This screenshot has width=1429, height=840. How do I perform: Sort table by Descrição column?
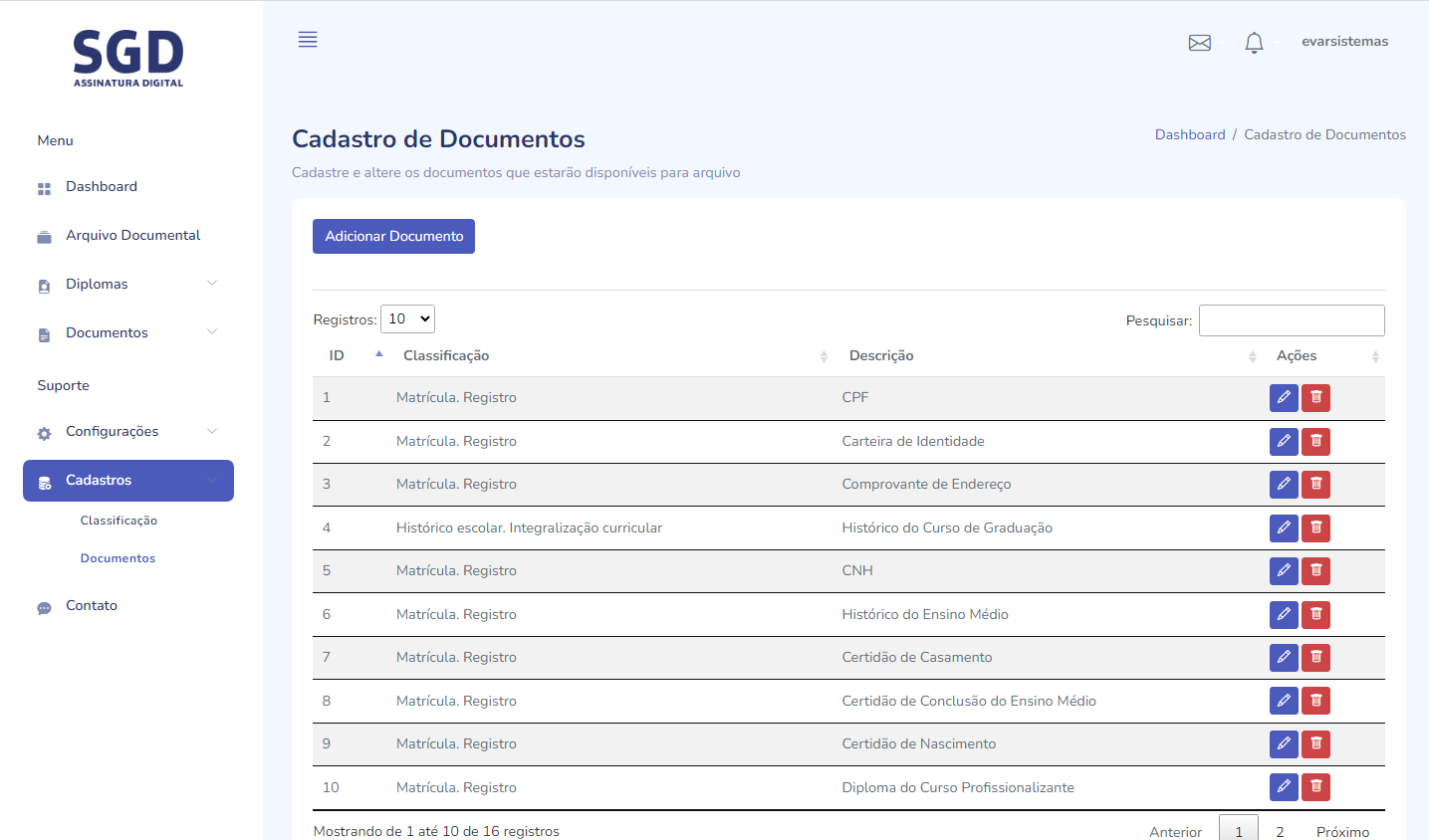[881, 356]
